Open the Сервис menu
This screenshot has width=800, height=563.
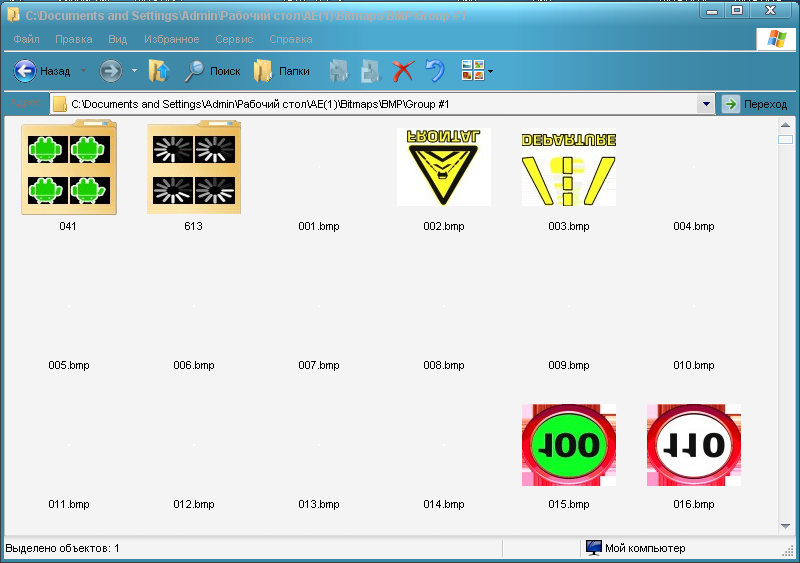tap(235, 39)
